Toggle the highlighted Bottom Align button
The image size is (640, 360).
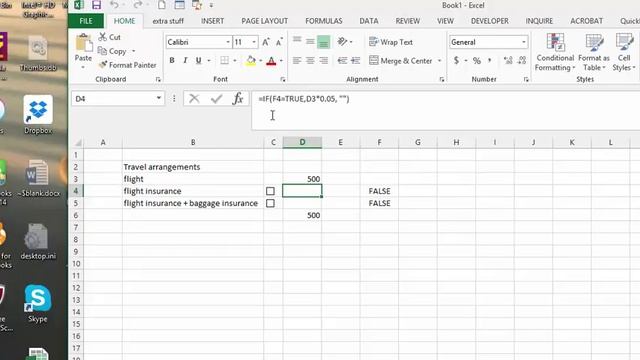click(x=323, y=42)
